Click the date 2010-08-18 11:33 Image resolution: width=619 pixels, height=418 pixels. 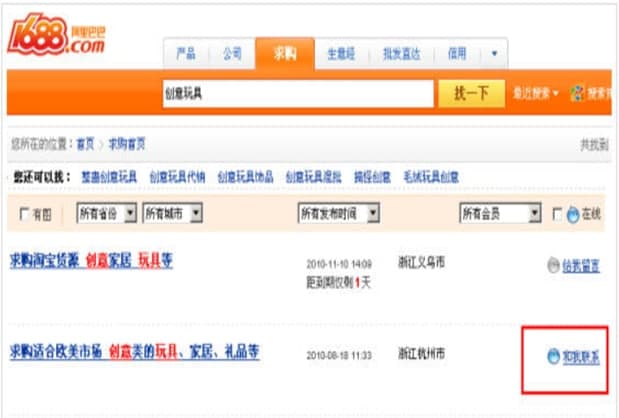pyautogui.click(x=339, y=356)
